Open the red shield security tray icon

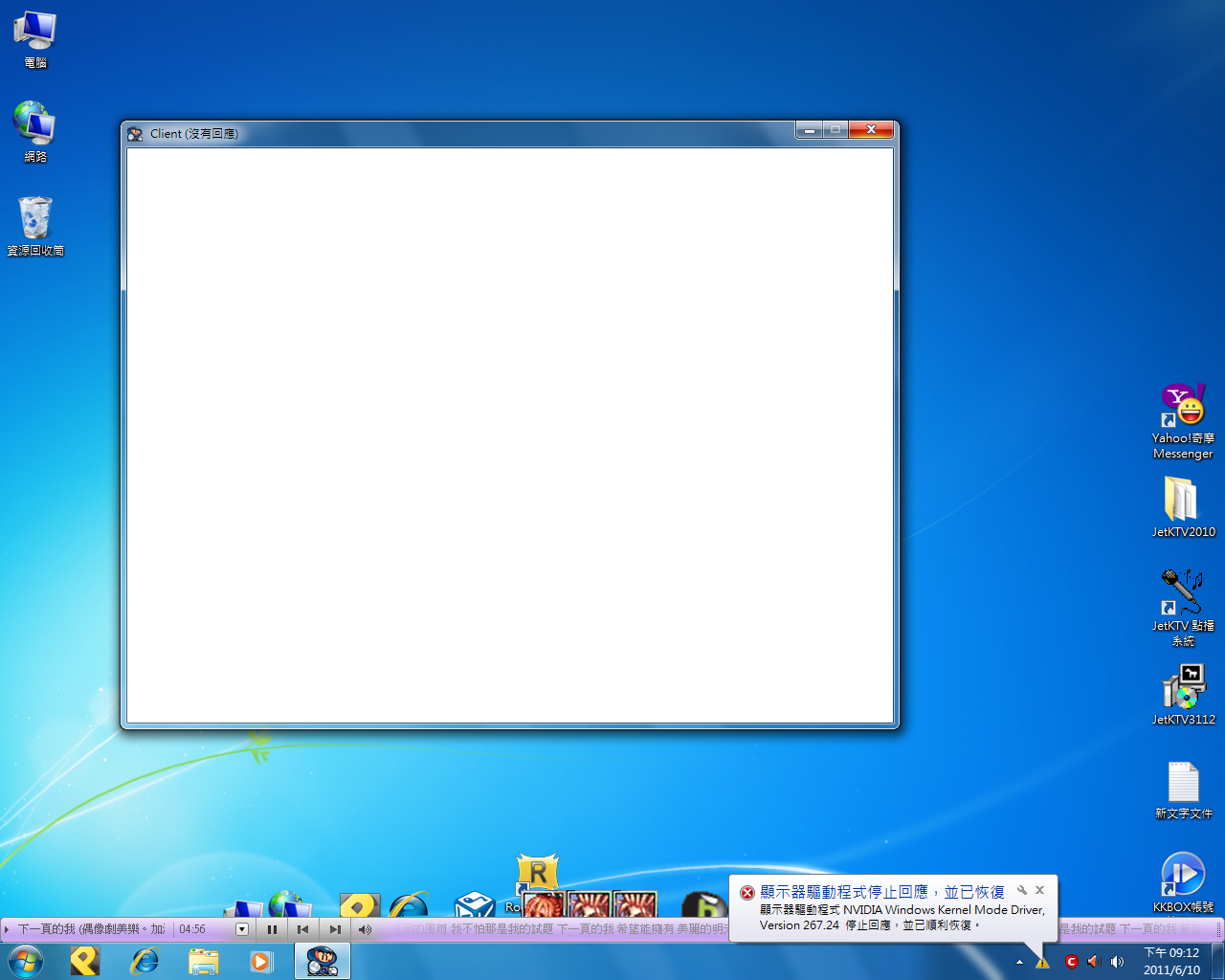point(1071,962)
